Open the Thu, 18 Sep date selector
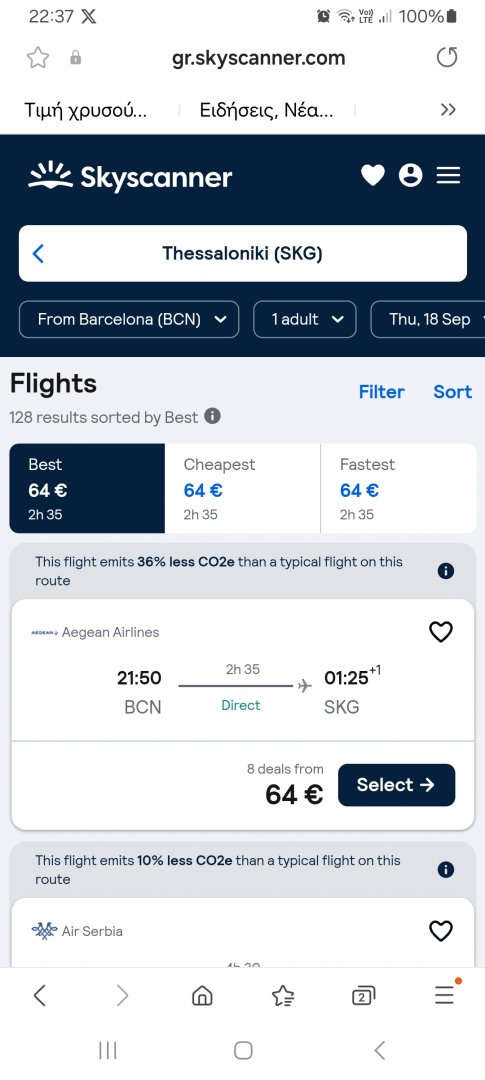Image resolution: width=485 pixels, height=1080 pixels. point(429,320)
